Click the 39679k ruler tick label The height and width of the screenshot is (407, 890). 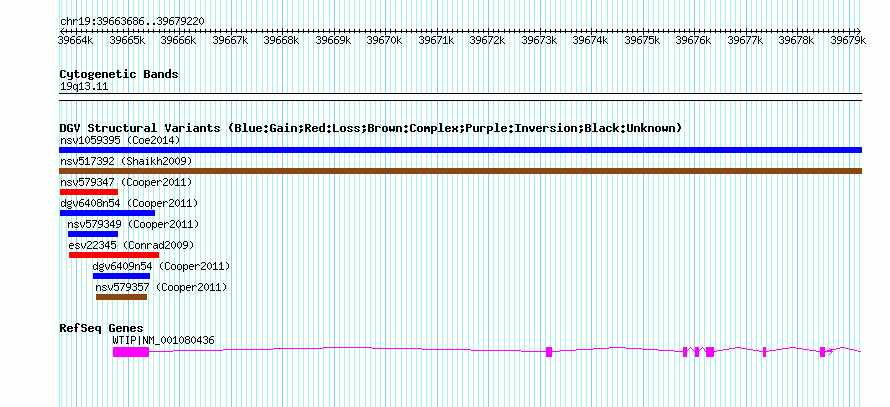coord(849,40)
